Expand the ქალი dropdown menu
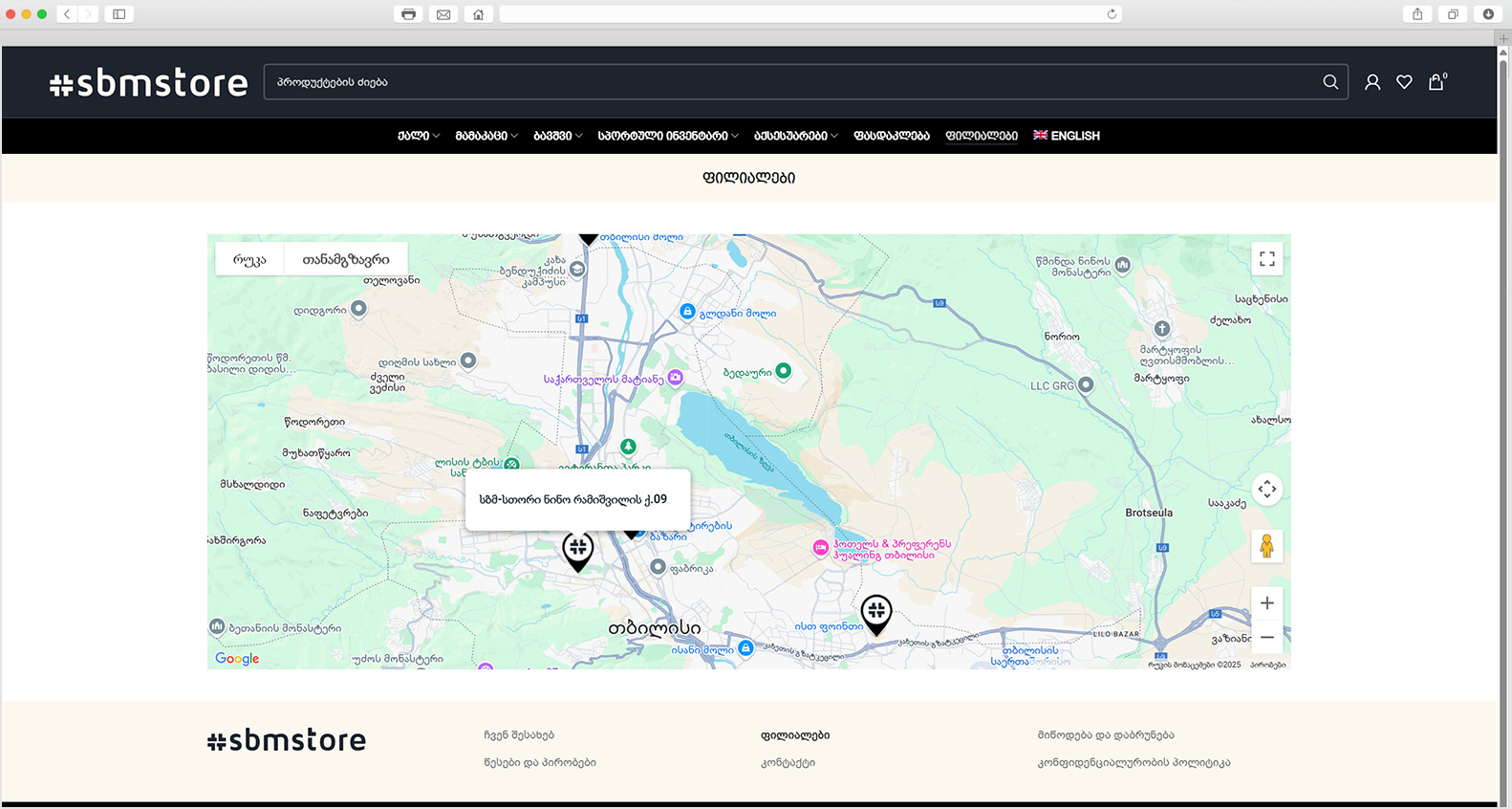 419,136
